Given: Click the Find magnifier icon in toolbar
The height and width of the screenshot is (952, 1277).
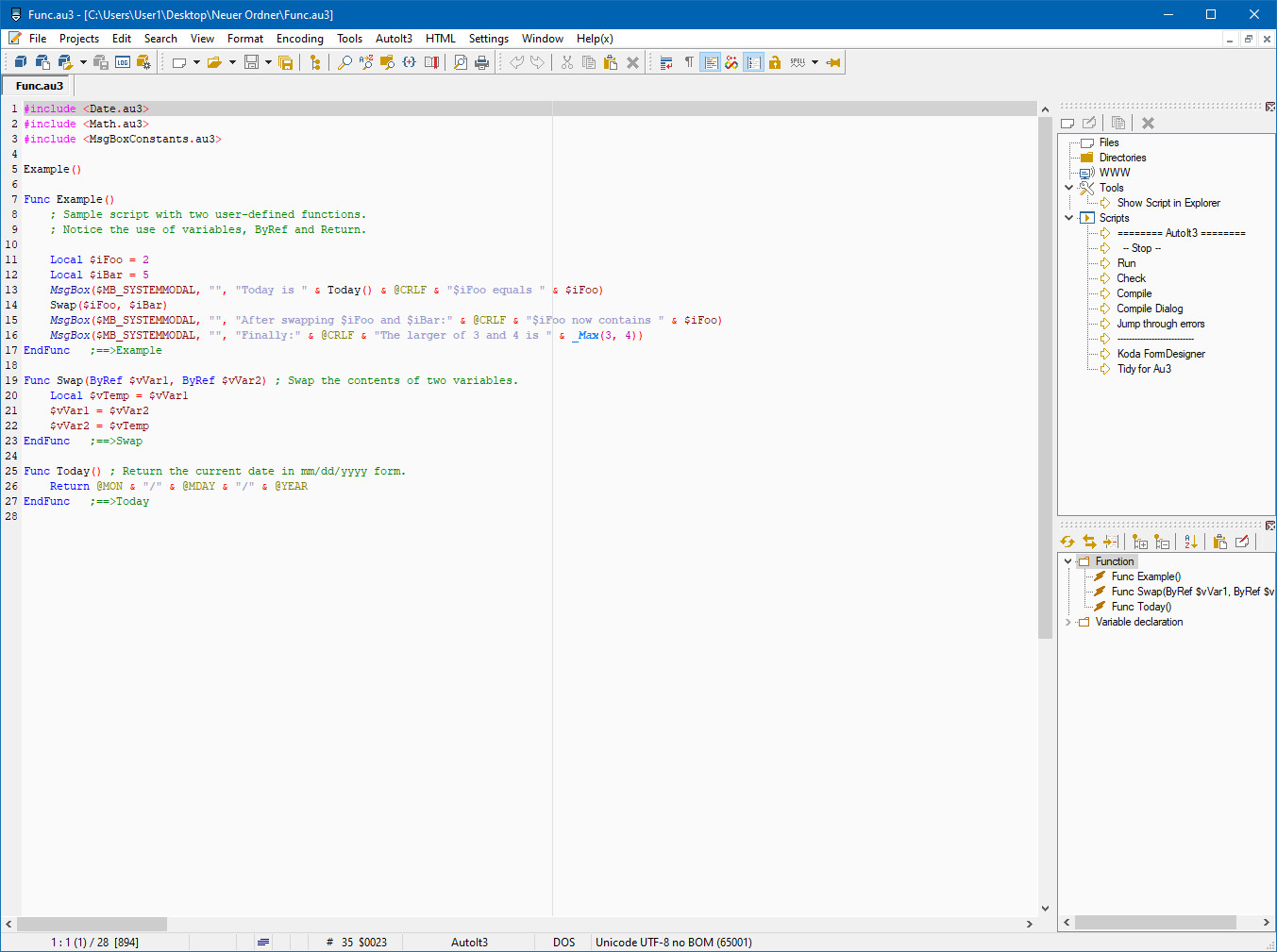Looking at the screenshot, I should pyautogui.click(x=344, y=62).
